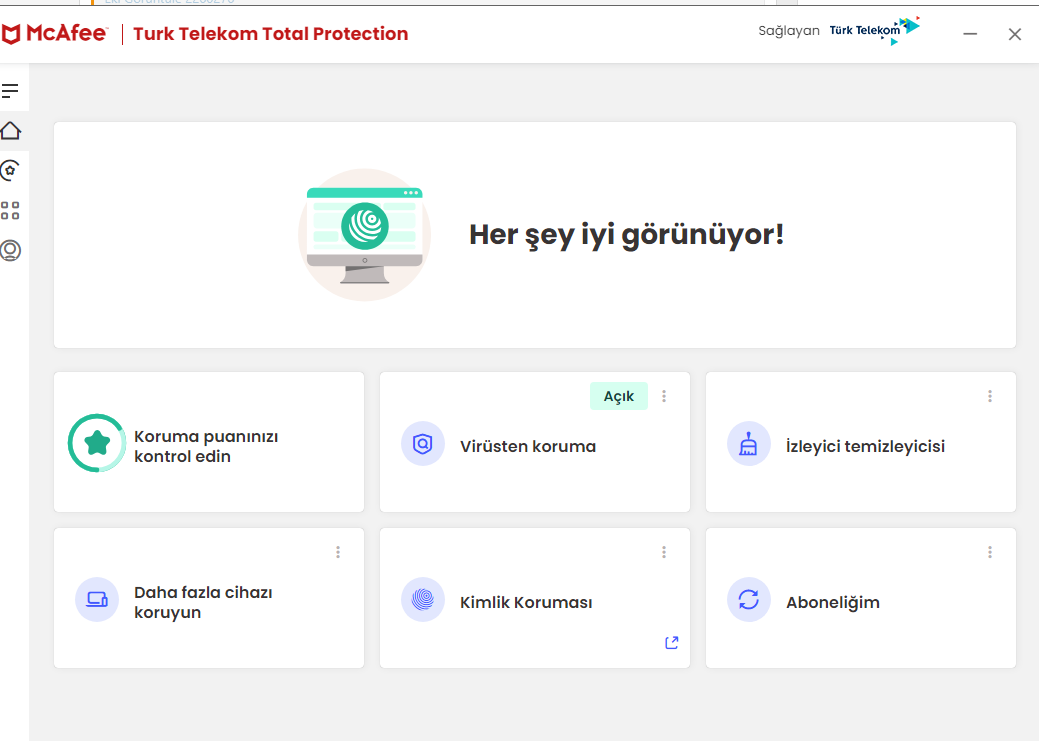Click the Her şey iyi görünüyor! heading
1039x741 pixels.
[x=626, y=235]
